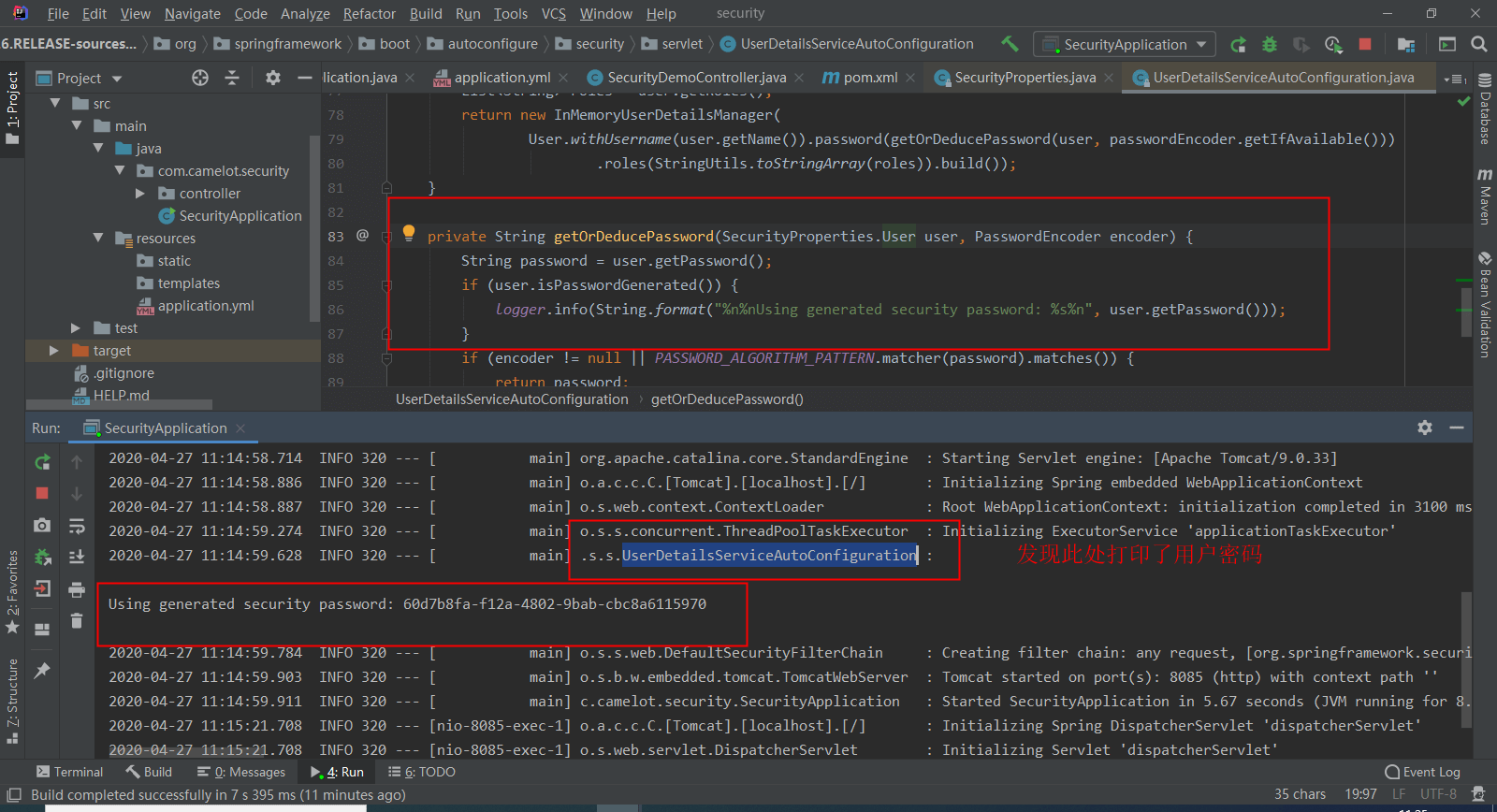The width and height of the screenshot is (1497, 812).
Task: Switch to the SecurityProperties.java tab
Action: tap(1025, 78)
